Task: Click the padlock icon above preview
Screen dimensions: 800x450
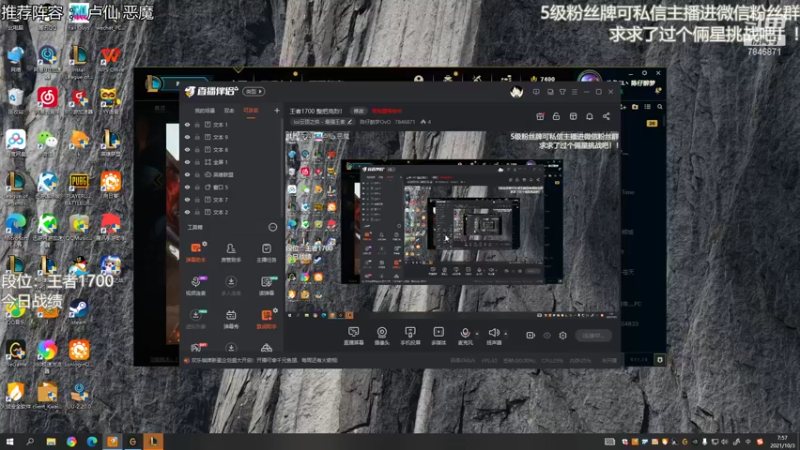Action: tap(556, 116)
